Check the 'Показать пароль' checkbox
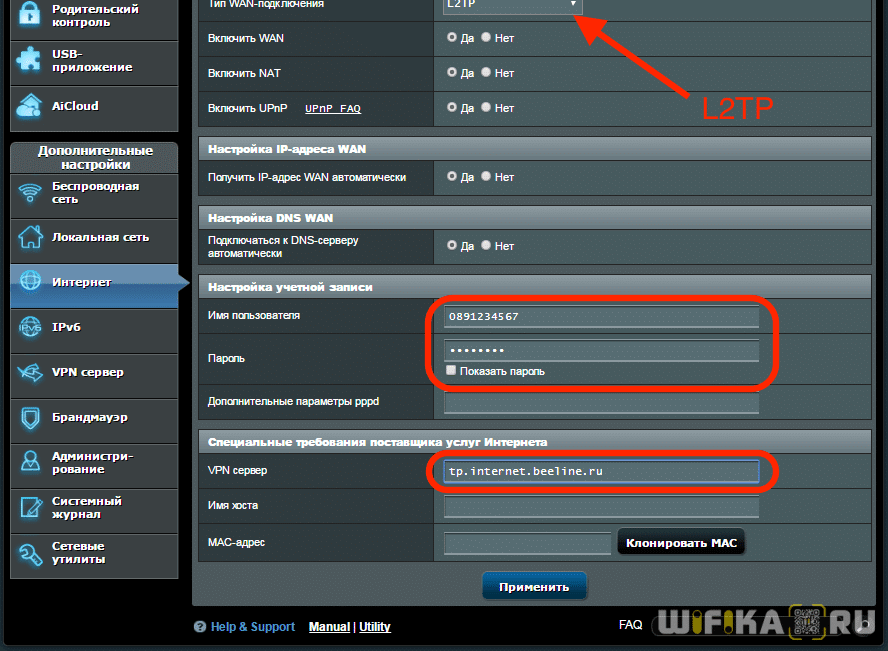888x651 pixels. click(x=452, y=371)
